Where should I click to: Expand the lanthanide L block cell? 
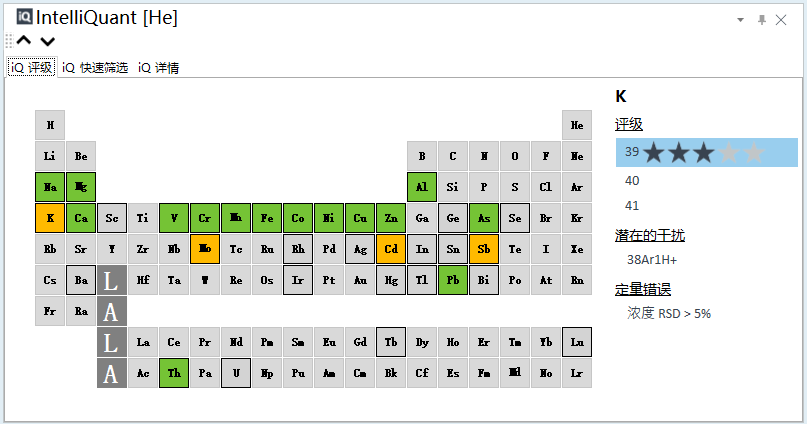pos(112,280)
